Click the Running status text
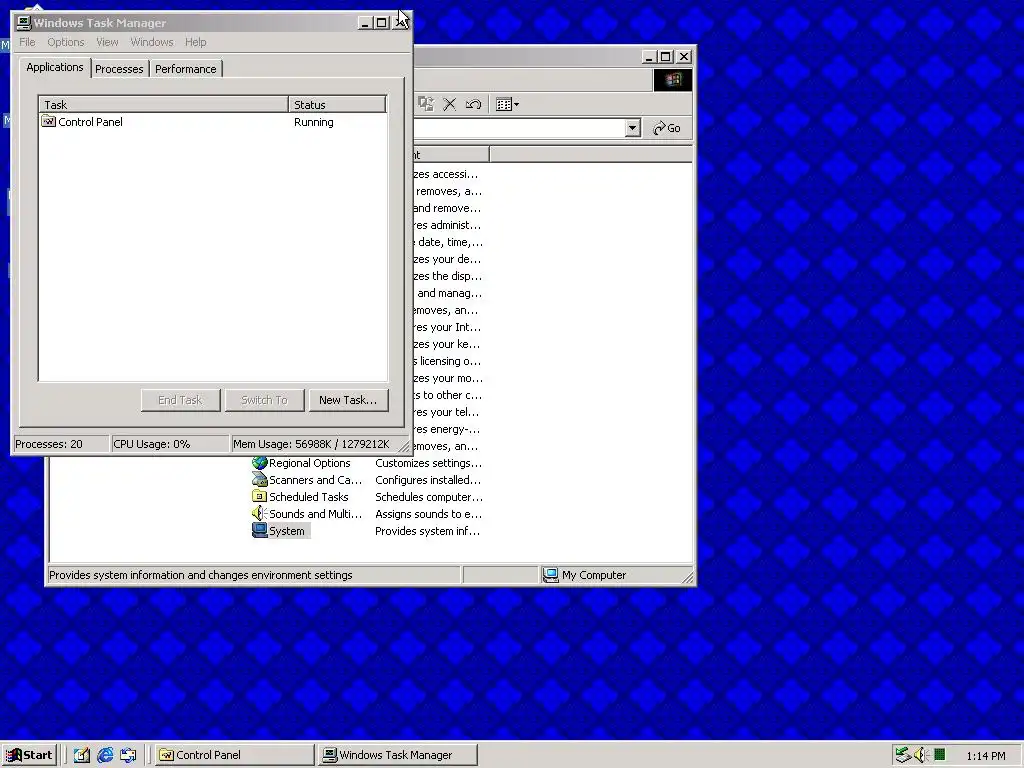The image size is (1024, 768). coord(313,122)
